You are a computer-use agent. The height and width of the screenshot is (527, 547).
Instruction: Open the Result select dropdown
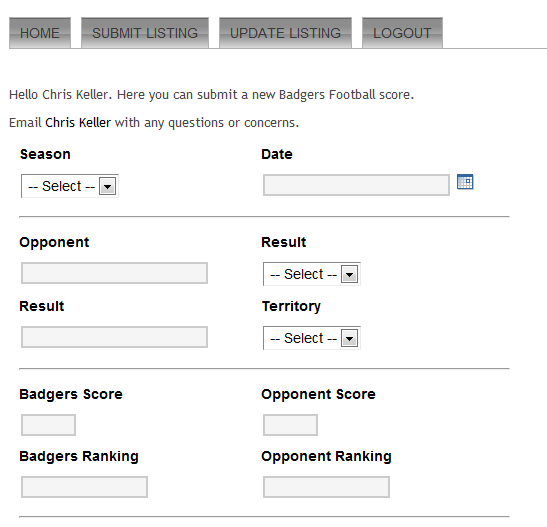pos(312,274)
